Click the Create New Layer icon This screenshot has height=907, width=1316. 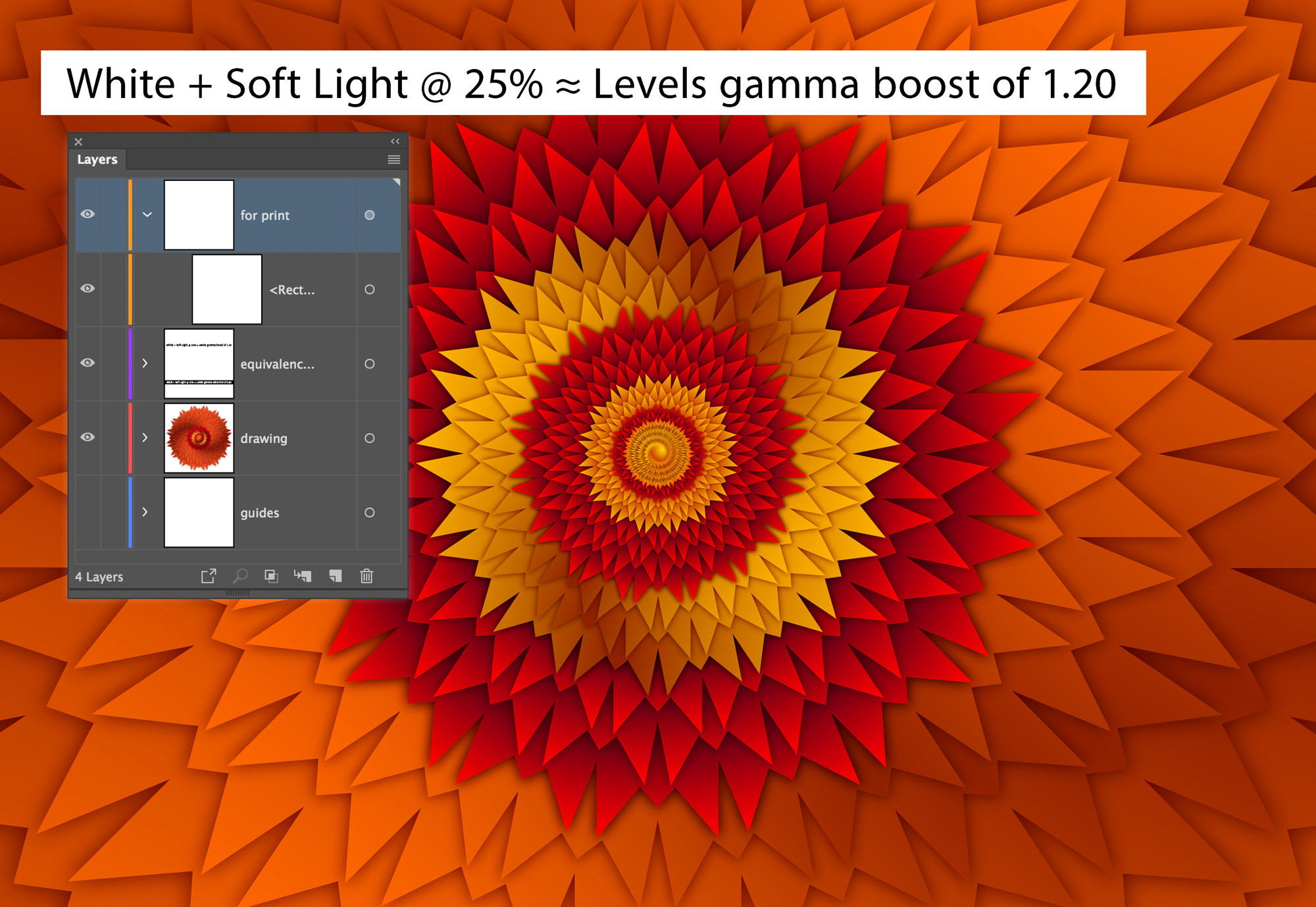pos(336,576)
